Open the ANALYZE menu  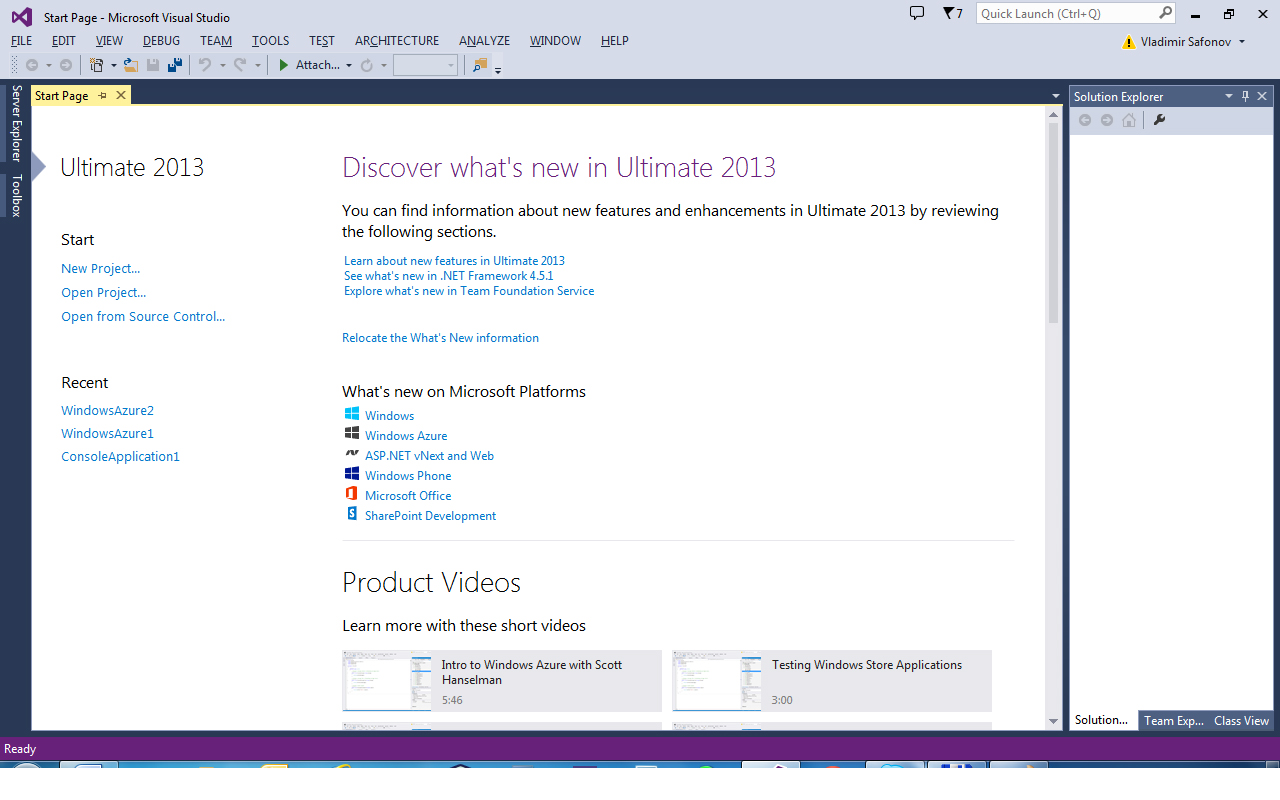[x=484, y=41]
